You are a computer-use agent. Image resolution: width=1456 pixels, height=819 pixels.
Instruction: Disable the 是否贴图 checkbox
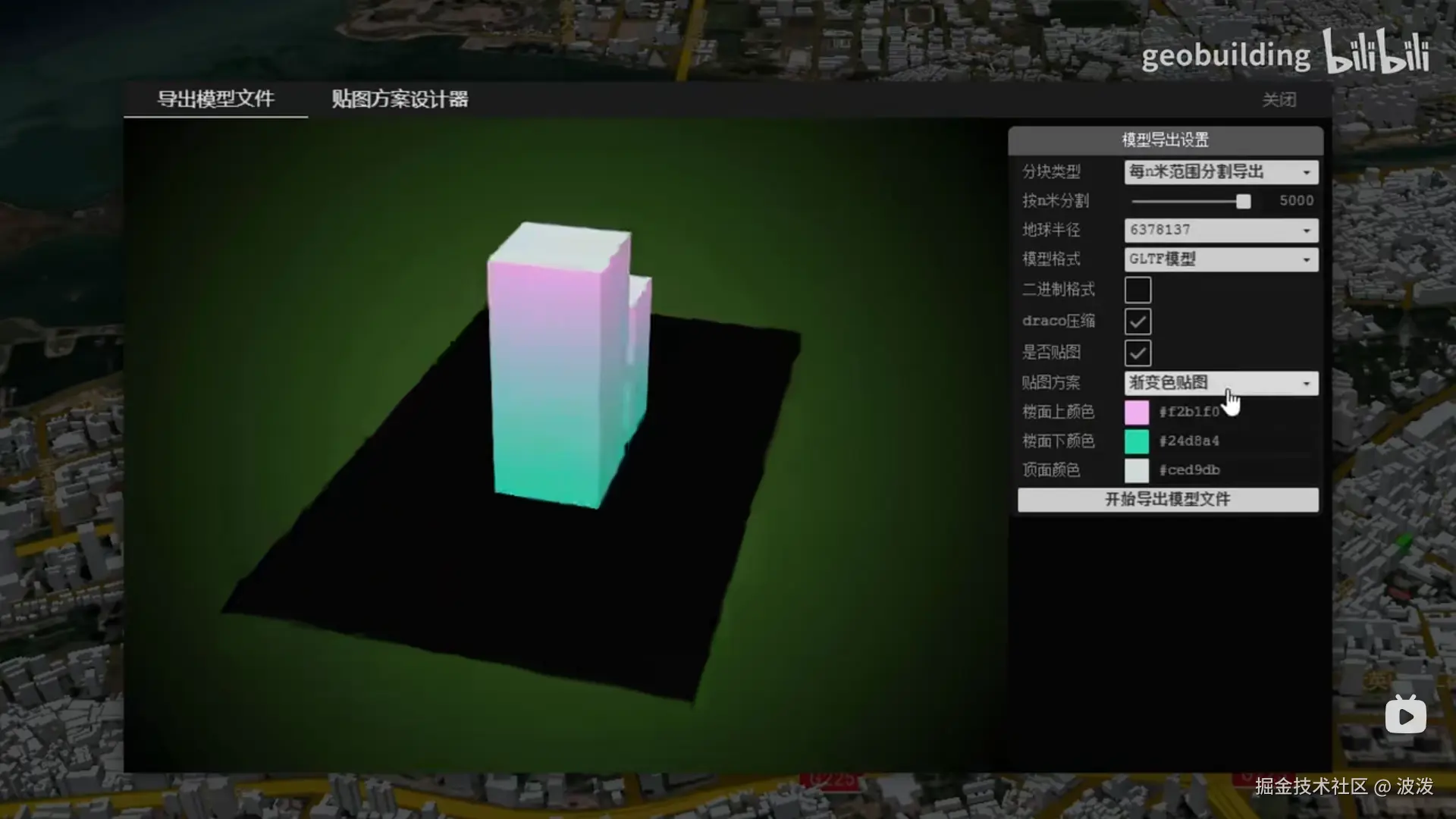click(x=1137, y=353)
